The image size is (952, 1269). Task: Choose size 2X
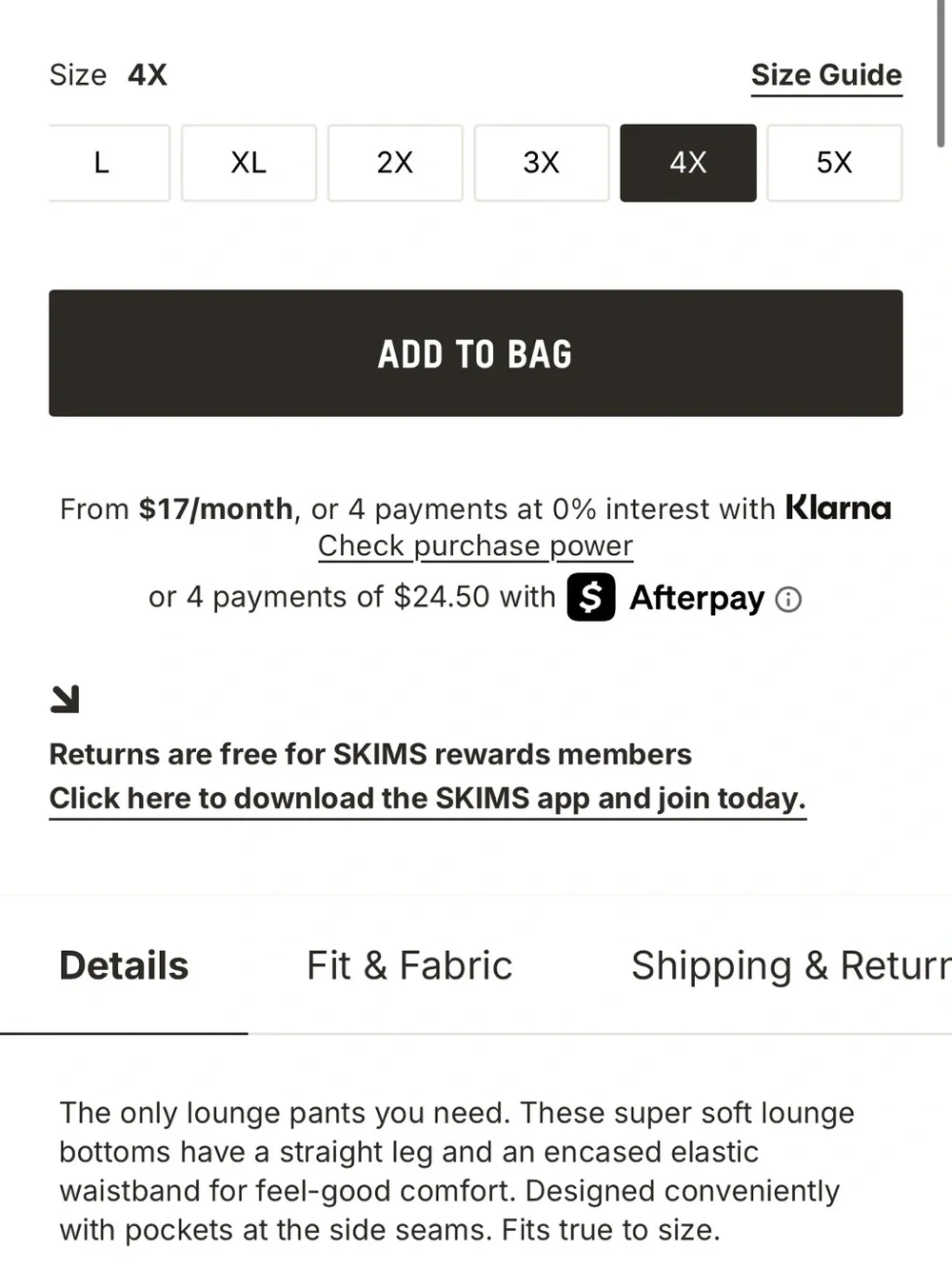click(395, 163)
